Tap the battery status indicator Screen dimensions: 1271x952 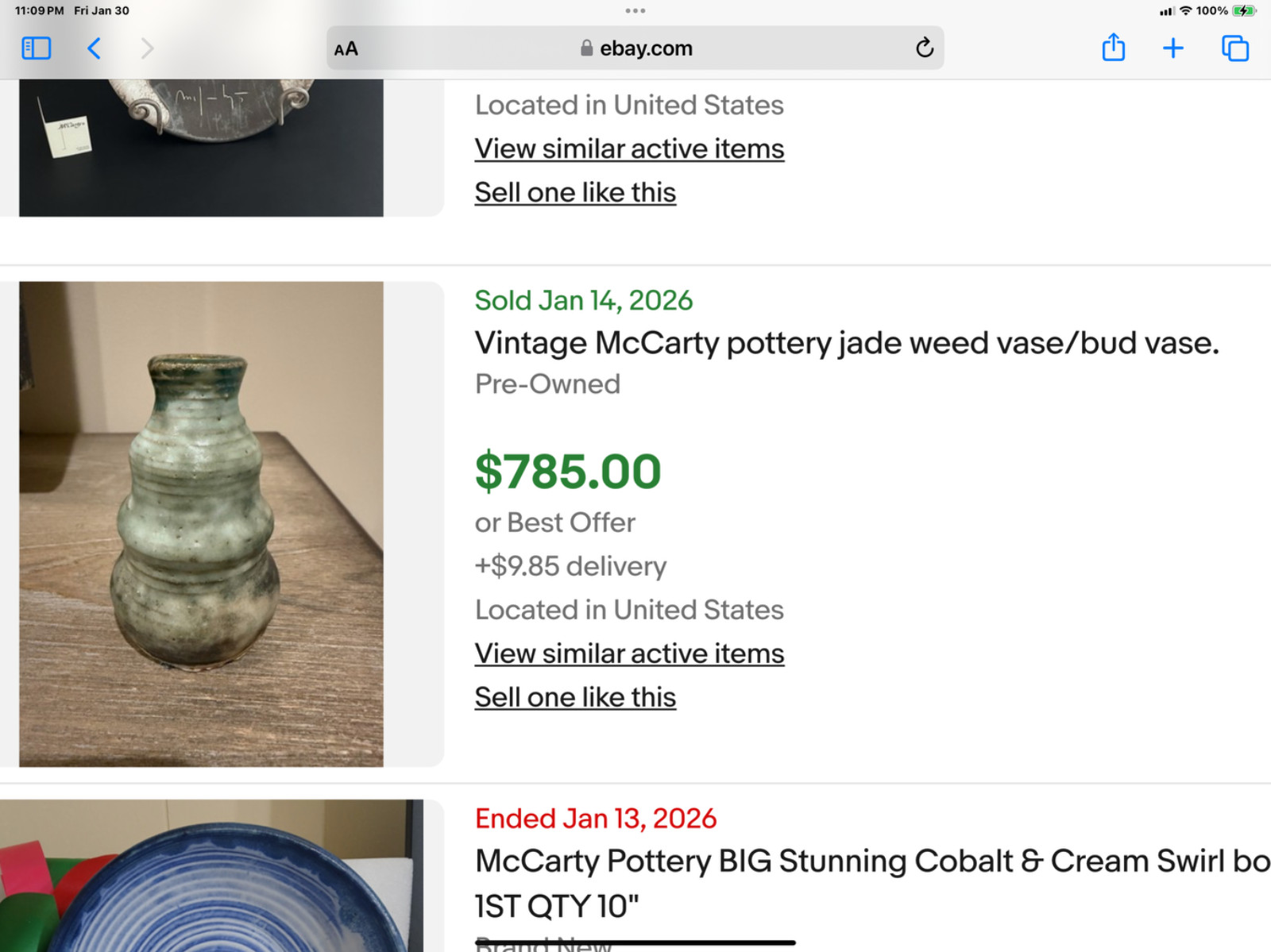(1244, 11)
